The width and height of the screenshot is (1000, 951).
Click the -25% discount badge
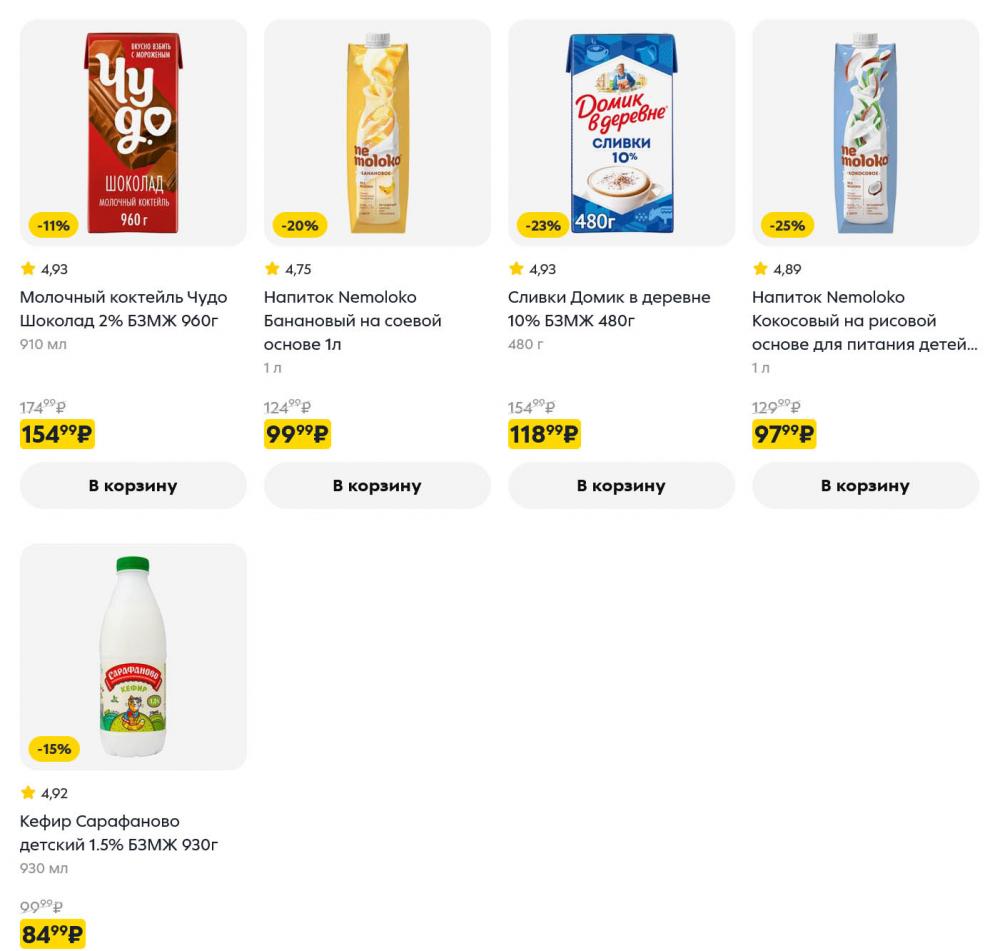(x=787, y=226)
